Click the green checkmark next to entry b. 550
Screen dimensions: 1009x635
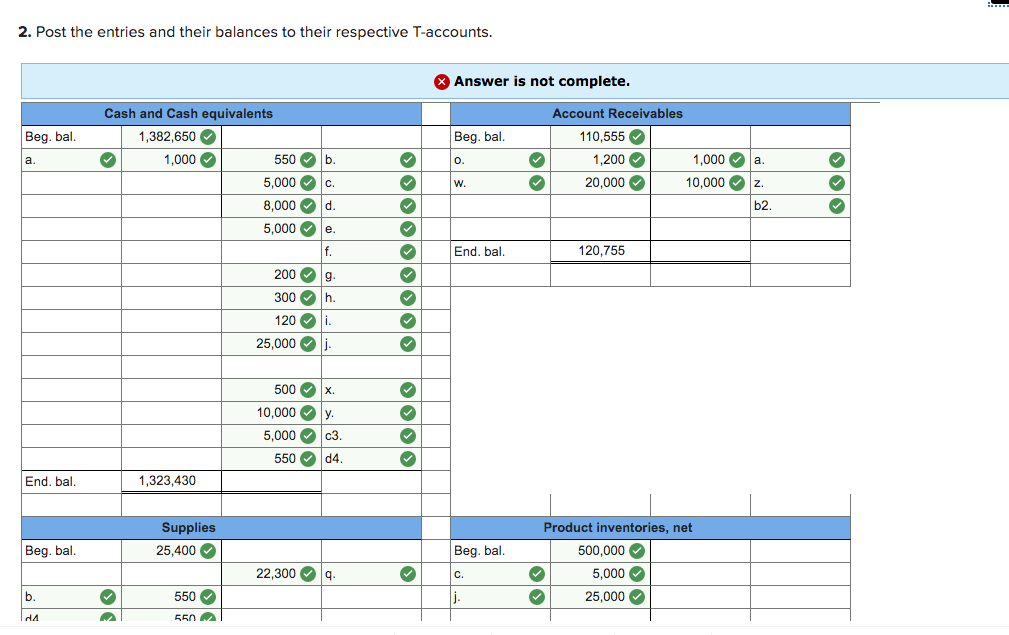tap(306, 160)
